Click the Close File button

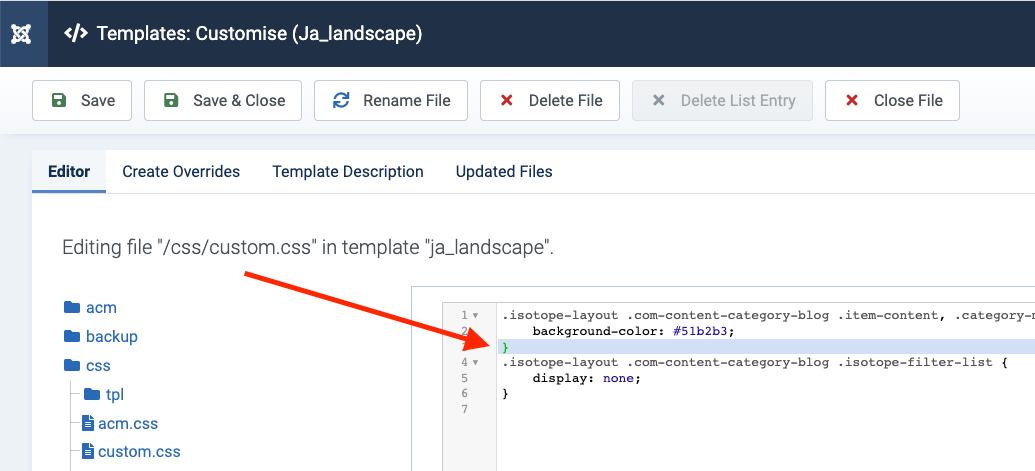pos(892,100)
